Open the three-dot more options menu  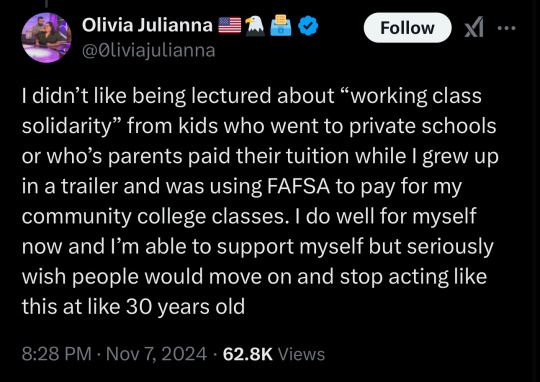(x=507, y=28)
